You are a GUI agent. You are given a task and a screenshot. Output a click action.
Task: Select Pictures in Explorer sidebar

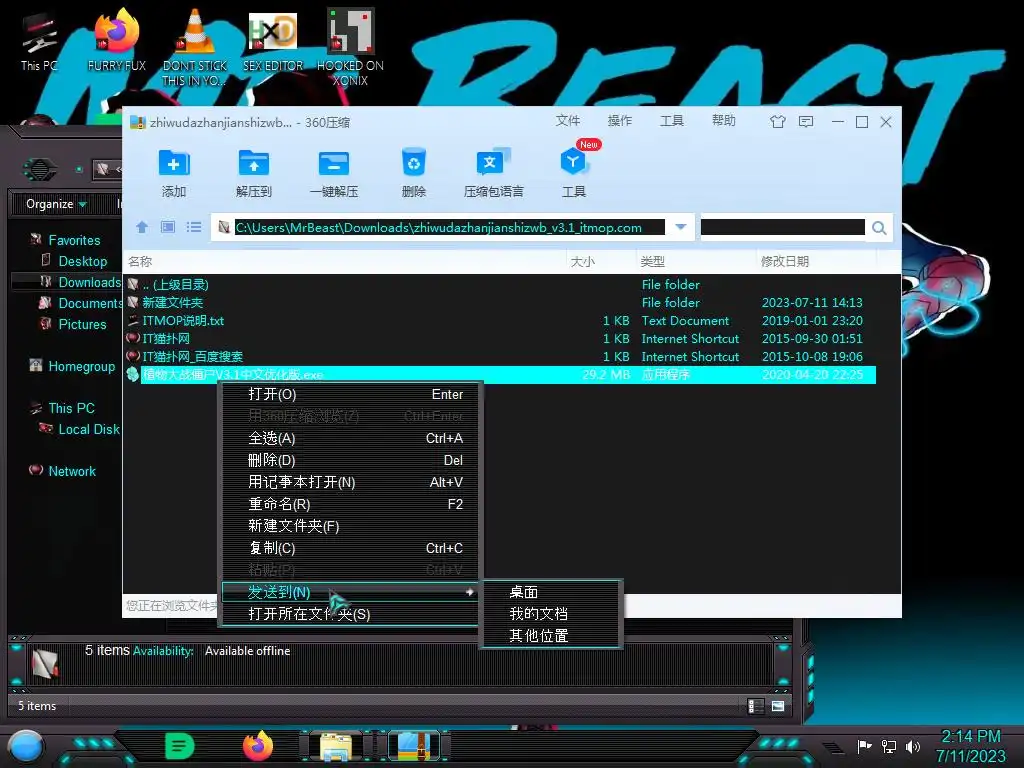coord(82,324)
